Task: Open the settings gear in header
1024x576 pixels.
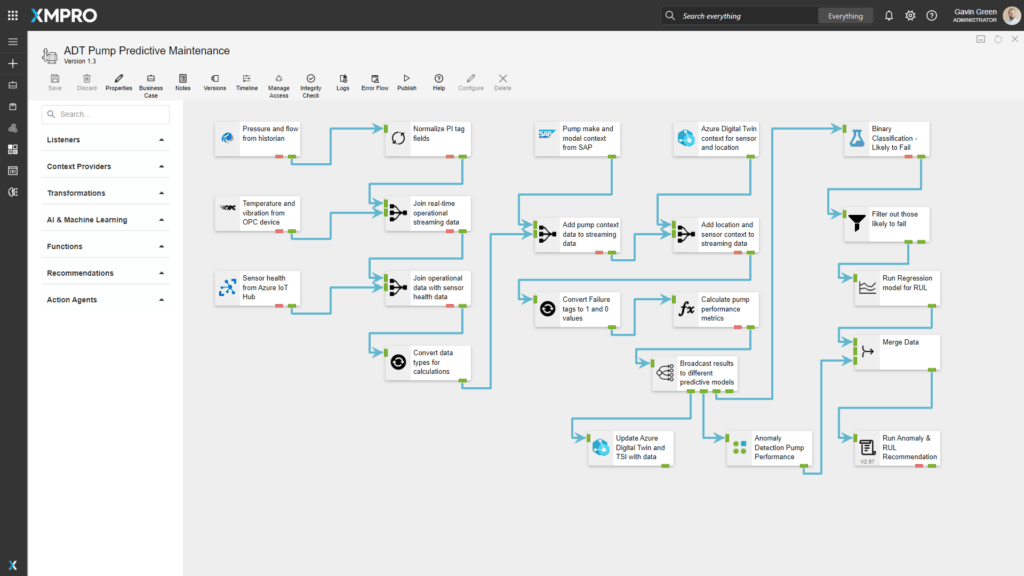Action: pos(910,16)
